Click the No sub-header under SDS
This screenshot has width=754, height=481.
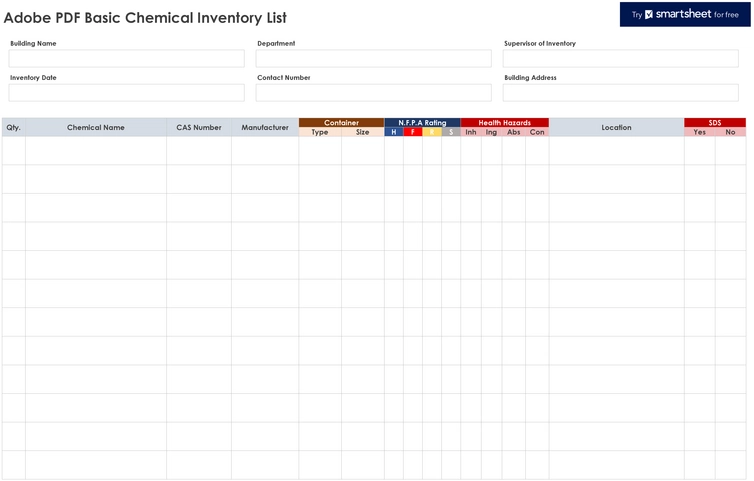pyautogui.click(x=730, y=132)
